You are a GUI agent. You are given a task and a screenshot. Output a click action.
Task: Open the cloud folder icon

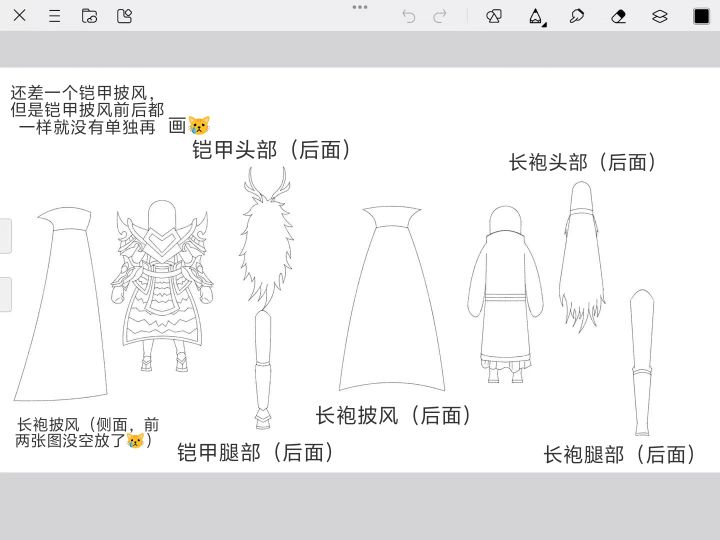pos(89,16)
